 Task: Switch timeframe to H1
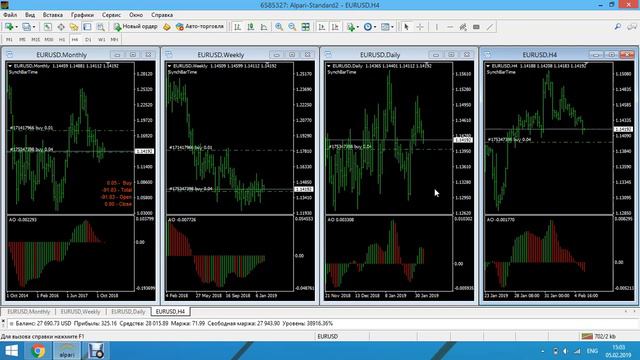(62, 40)
